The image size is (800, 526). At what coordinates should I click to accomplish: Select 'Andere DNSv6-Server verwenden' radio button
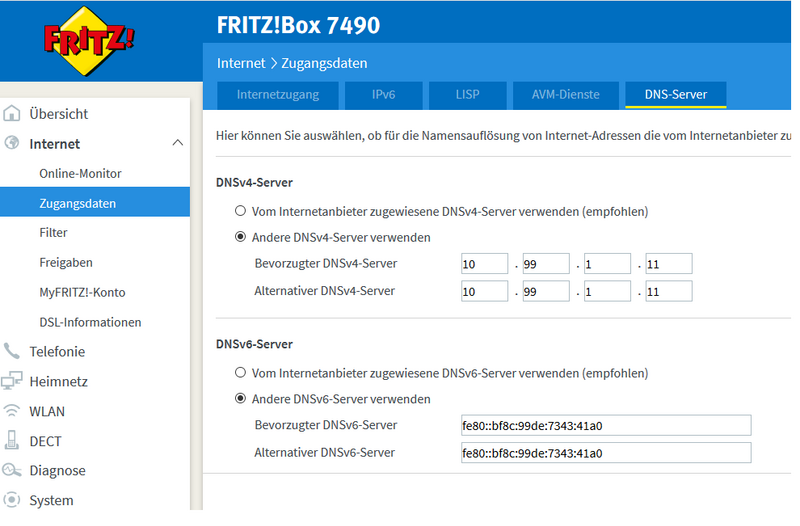tap(240, 399)
